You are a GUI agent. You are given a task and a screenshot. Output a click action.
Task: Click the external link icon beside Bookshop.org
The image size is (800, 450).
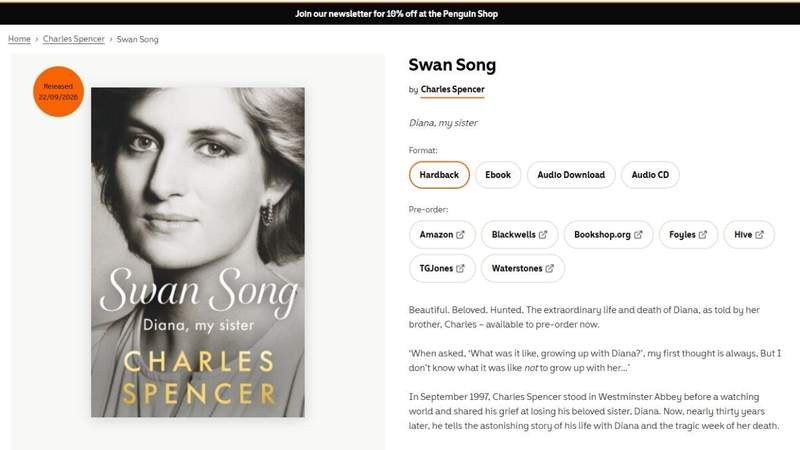(638, 235)
